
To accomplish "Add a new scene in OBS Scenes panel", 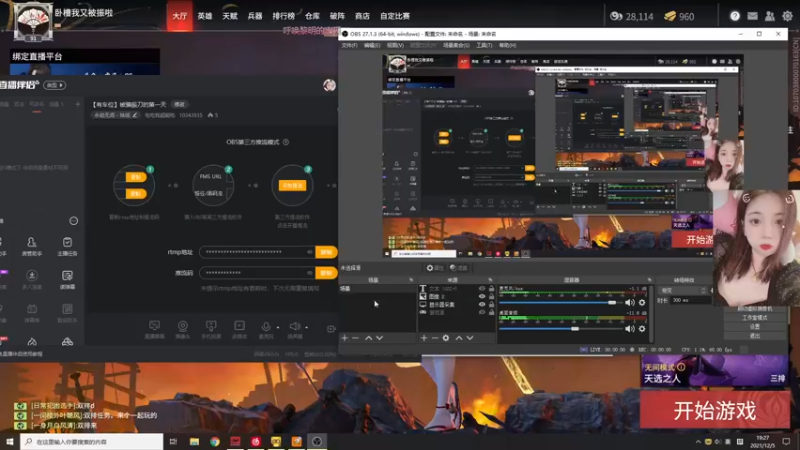I will tap(344, 338).
